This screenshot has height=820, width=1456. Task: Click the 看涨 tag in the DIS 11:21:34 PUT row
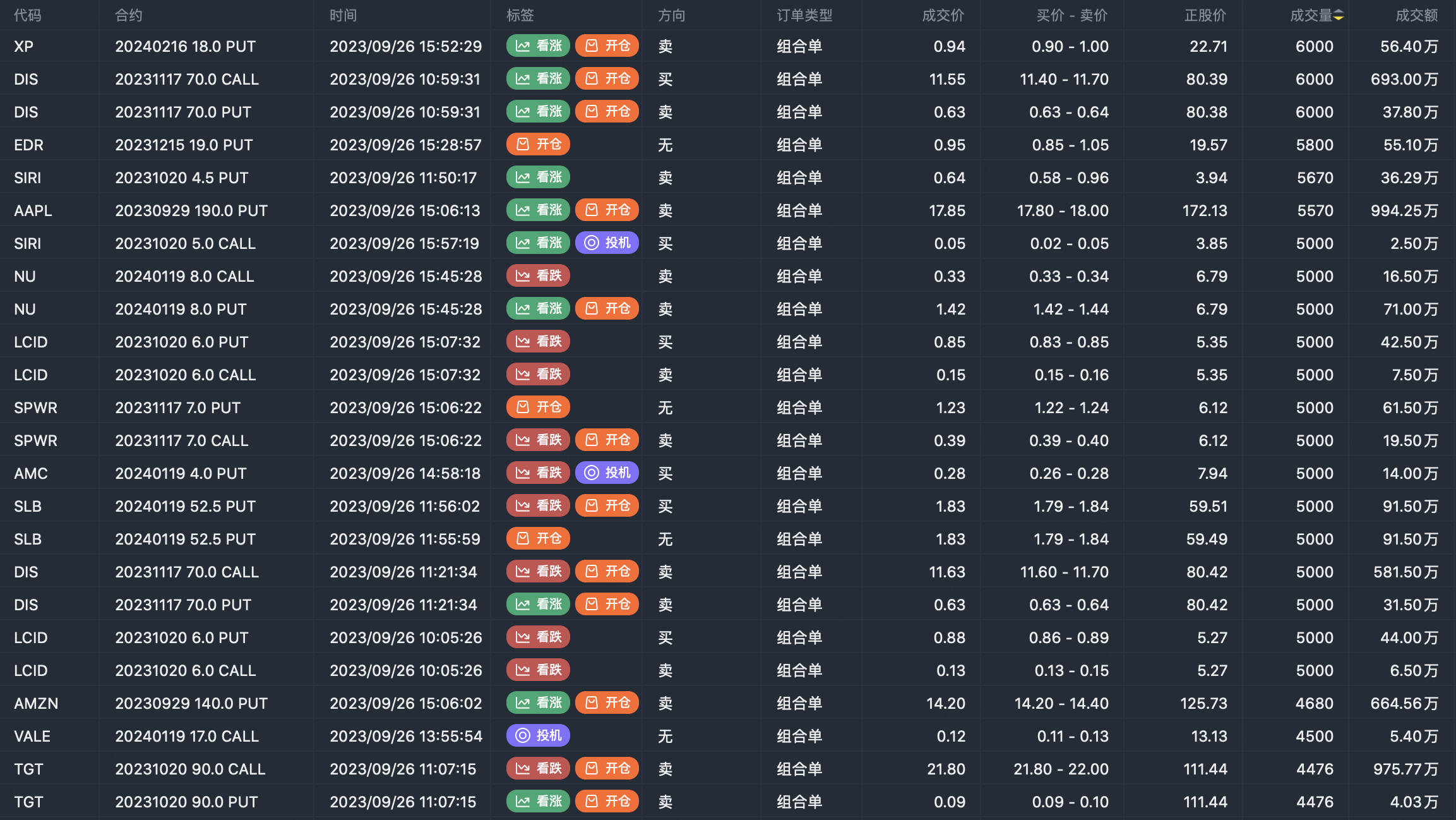click(538, 604)
